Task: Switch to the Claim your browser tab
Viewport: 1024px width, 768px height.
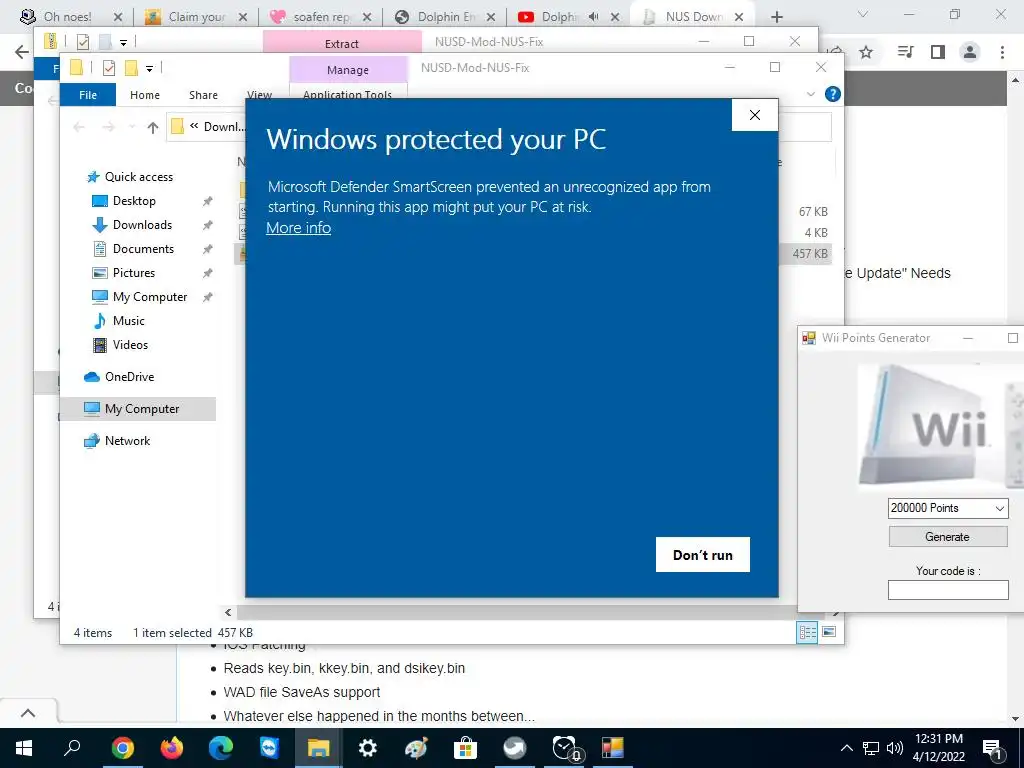Action: pyautogui.click(x=196, y=17)
